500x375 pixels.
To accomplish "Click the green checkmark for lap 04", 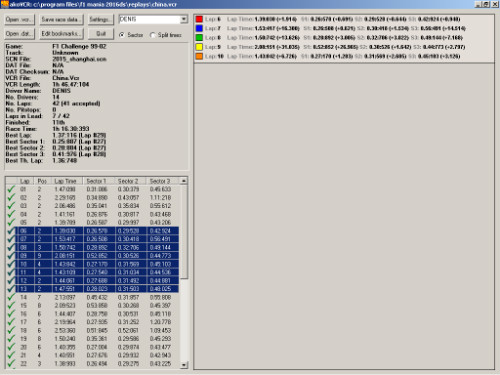I will pyautogui.click(x=11, y=214).
